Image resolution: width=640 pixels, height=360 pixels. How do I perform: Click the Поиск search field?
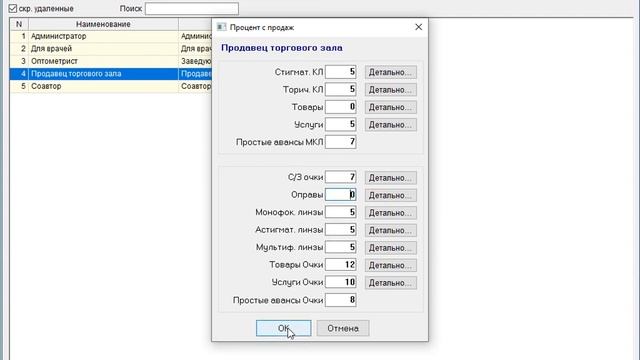click(x=192, y=9)
